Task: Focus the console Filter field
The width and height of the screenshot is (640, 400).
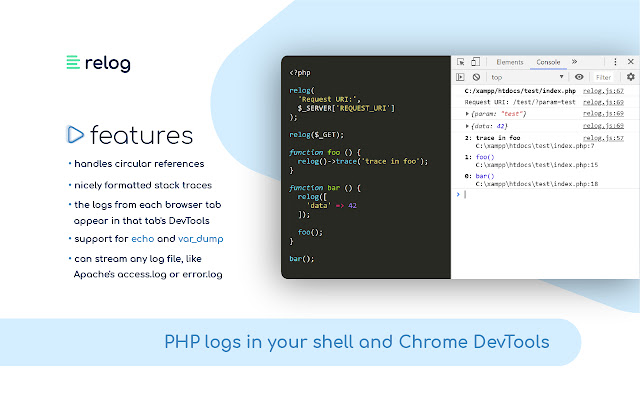Action: pyautogui.click(x=603, y=77)
